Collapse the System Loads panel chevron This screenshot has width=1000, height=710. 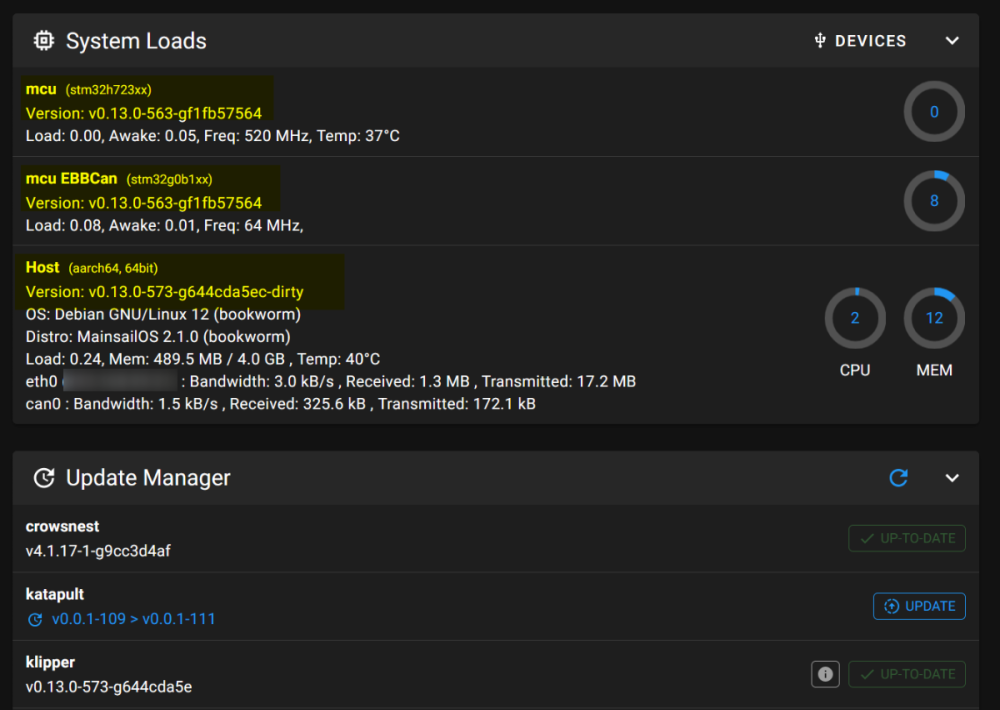click(x=952, y=41)
